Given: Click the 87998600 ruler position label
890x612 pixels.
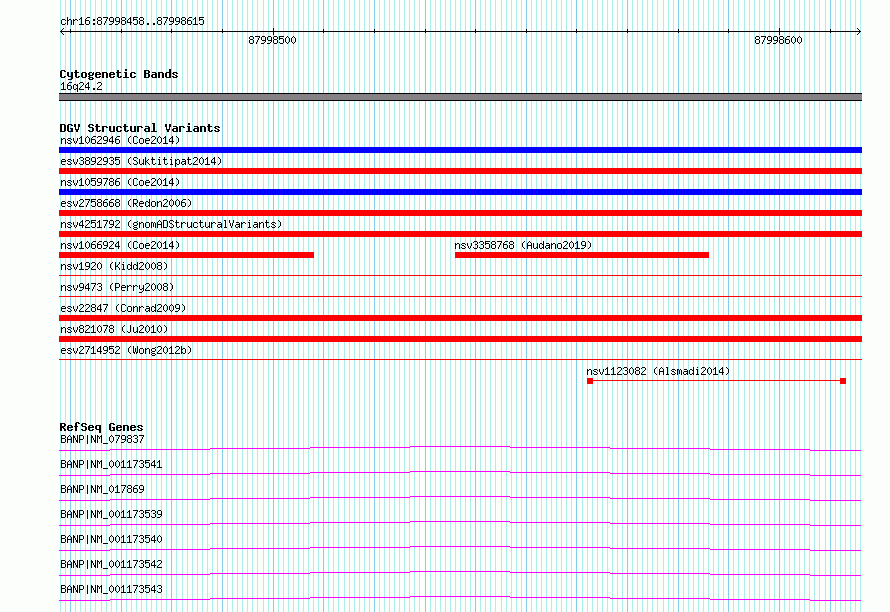Looking at the screenshot, I should [778, 40].
